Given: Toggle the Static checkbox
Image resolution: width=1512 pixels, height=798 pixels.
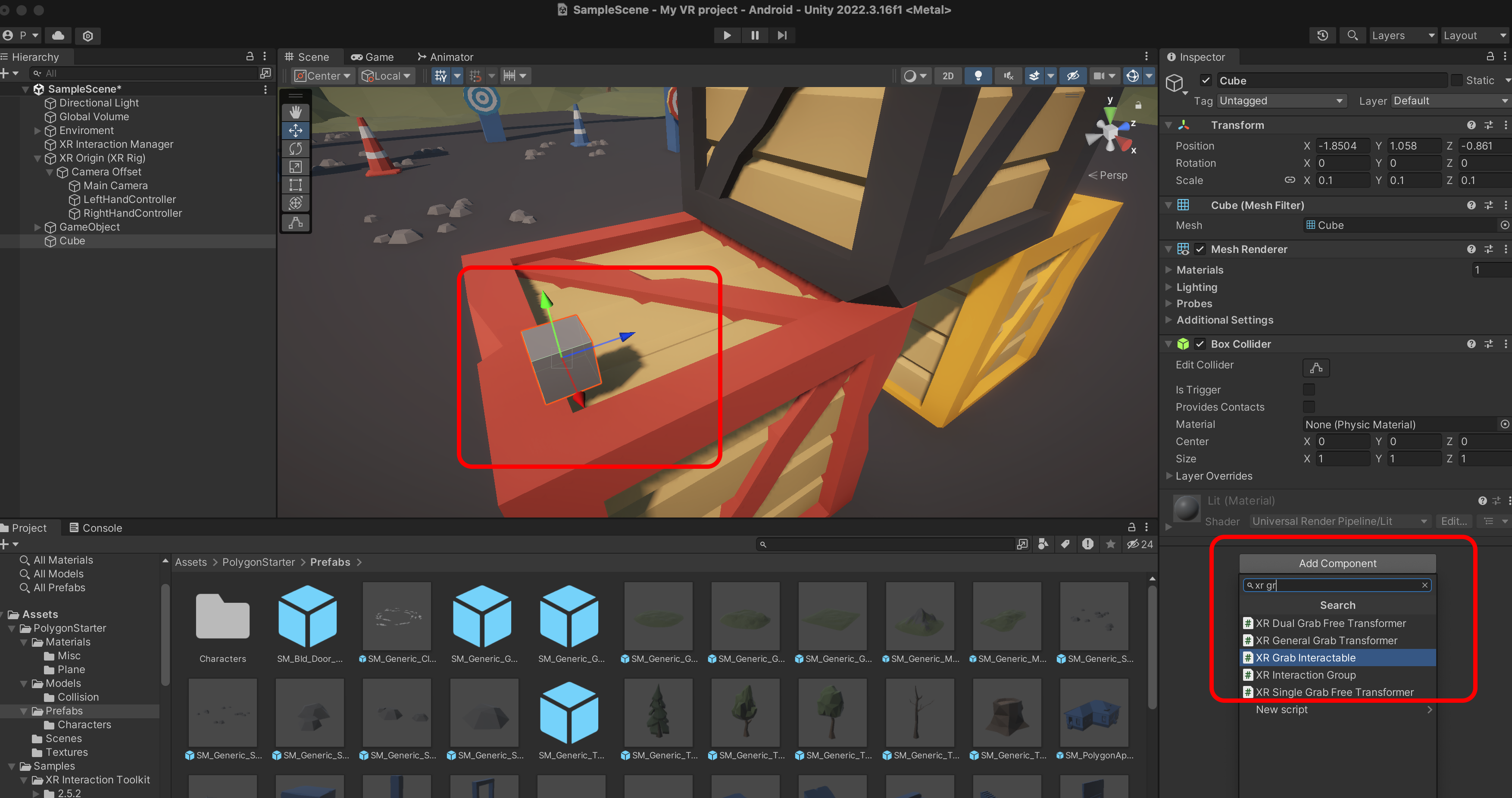Looking at the screenshot, I should tap(1457, 81).
